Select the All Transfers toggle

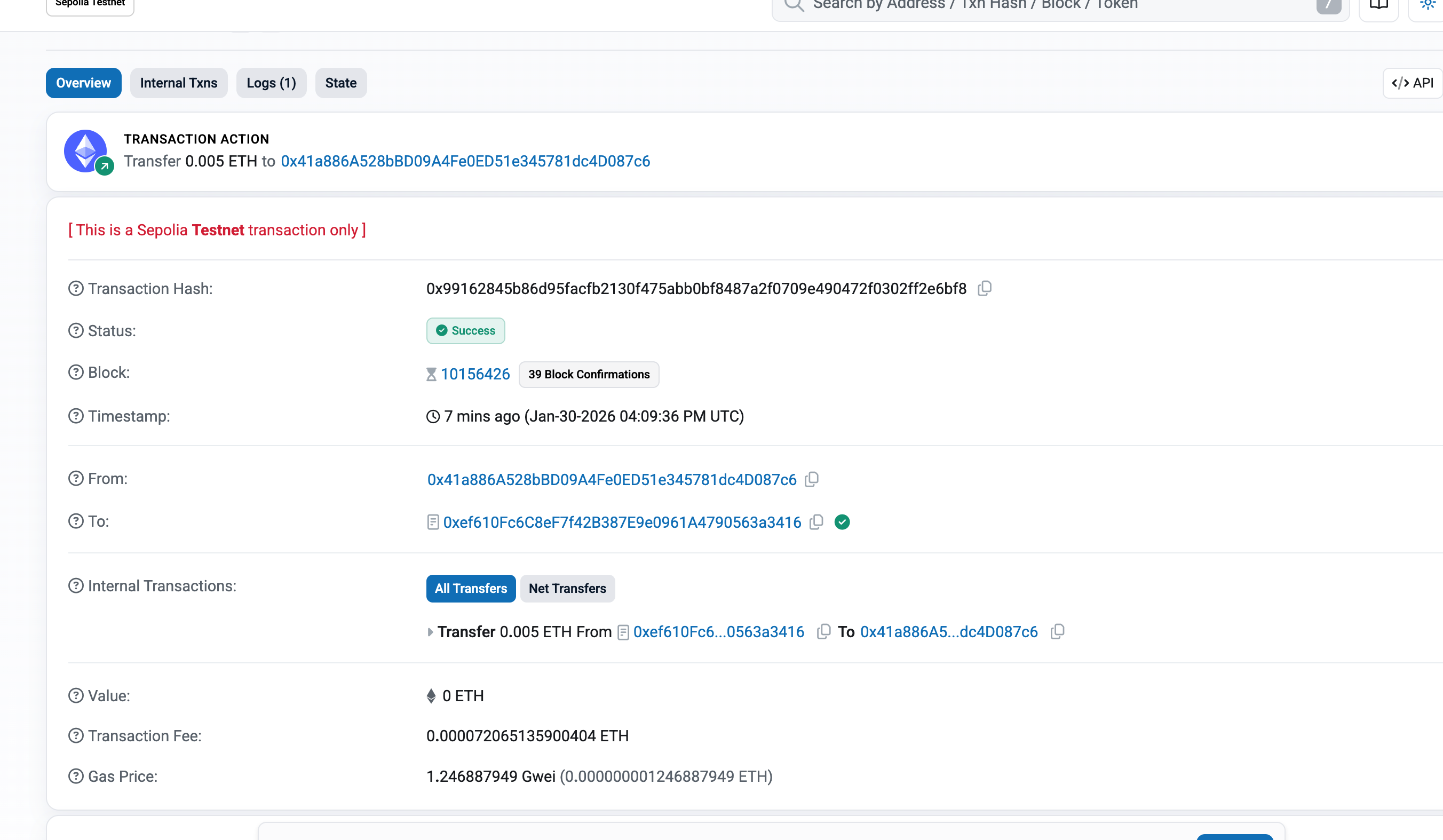point(471,589)
